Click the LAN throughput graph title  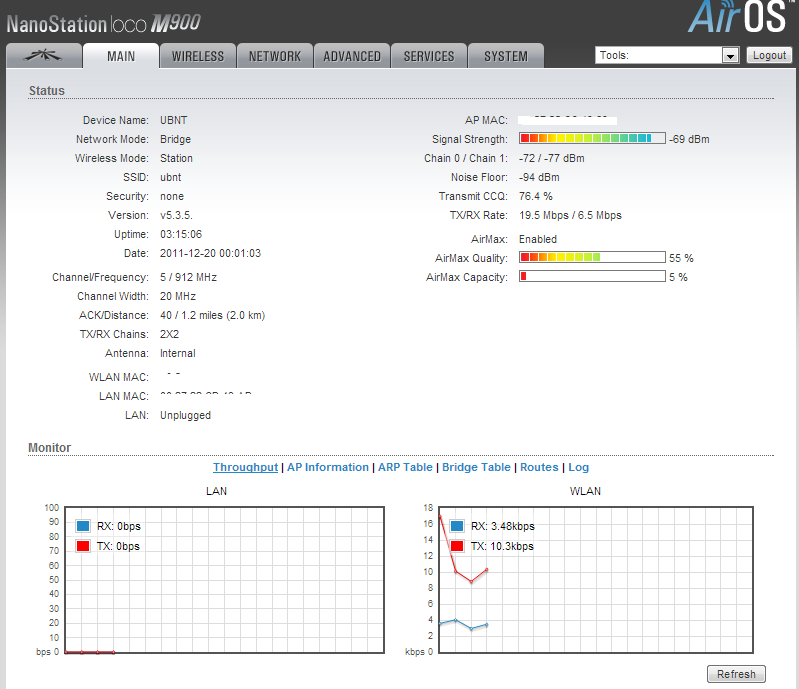[217, 491]
